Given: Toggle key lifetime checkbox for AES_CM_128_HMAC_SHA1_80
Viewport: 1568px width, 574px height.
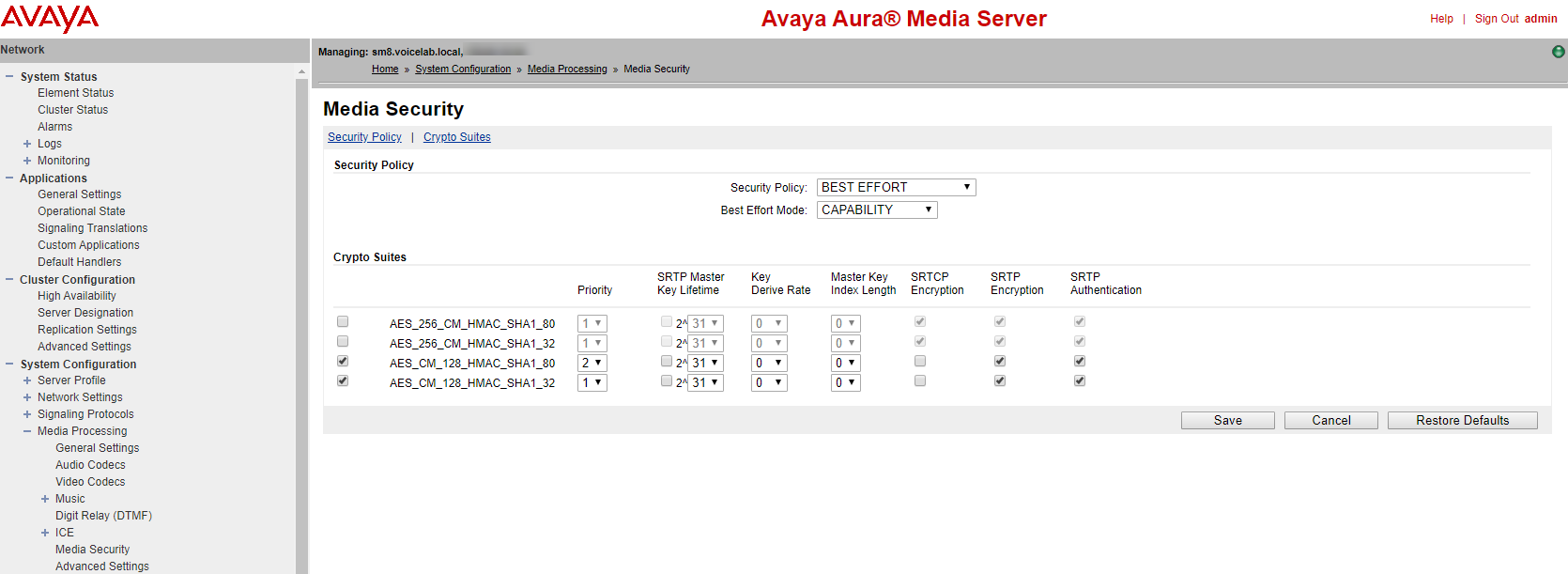Looking at the screenshot, I should 667,361.
